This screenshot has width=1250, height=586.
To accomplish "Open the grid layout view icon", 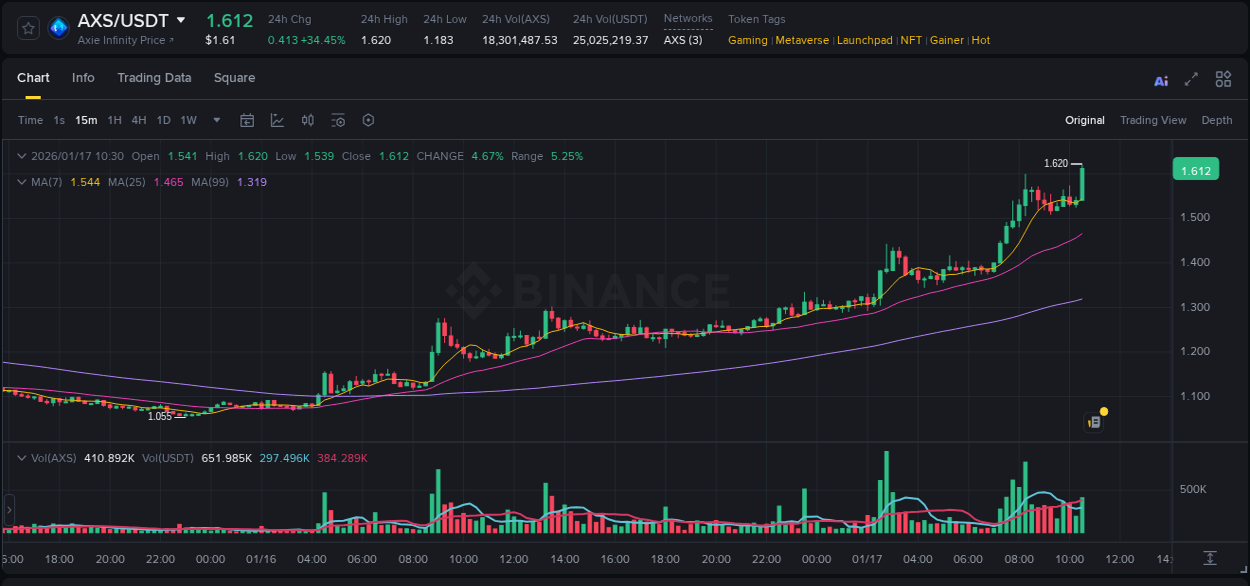I will [1223, 79].
